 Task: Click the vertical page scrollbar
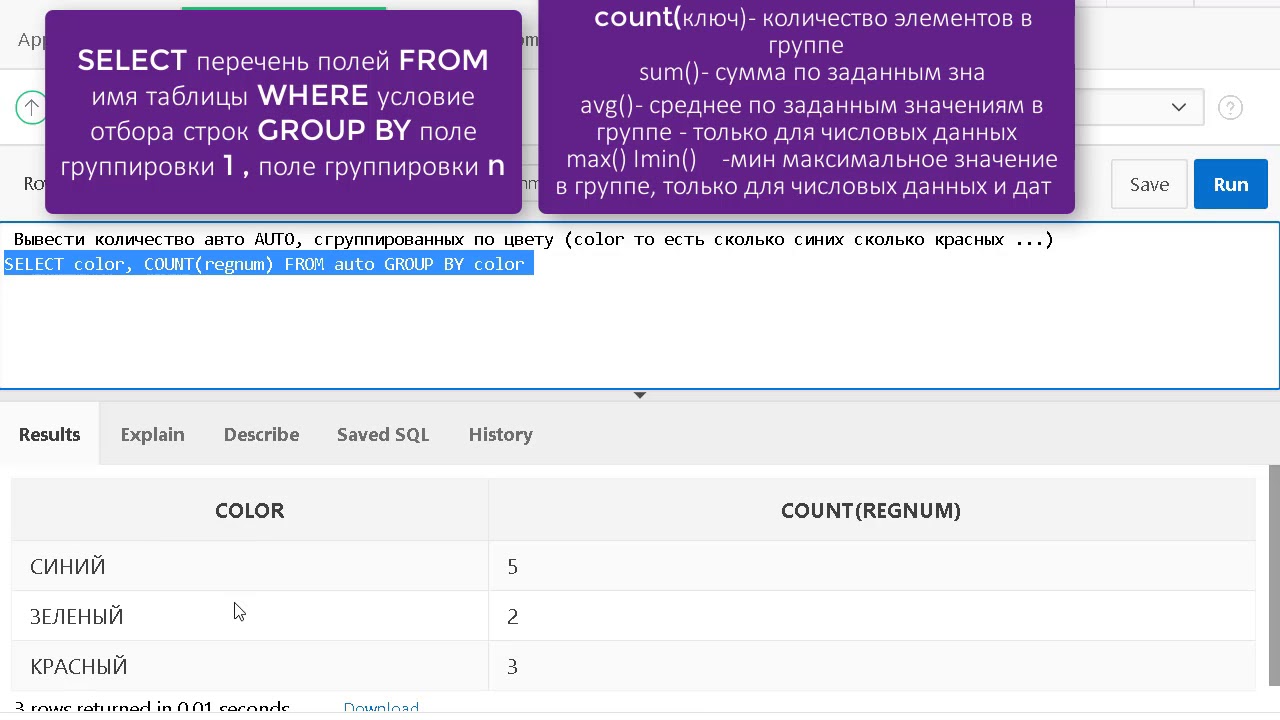pyautogui.click(x=1274, y=575)
